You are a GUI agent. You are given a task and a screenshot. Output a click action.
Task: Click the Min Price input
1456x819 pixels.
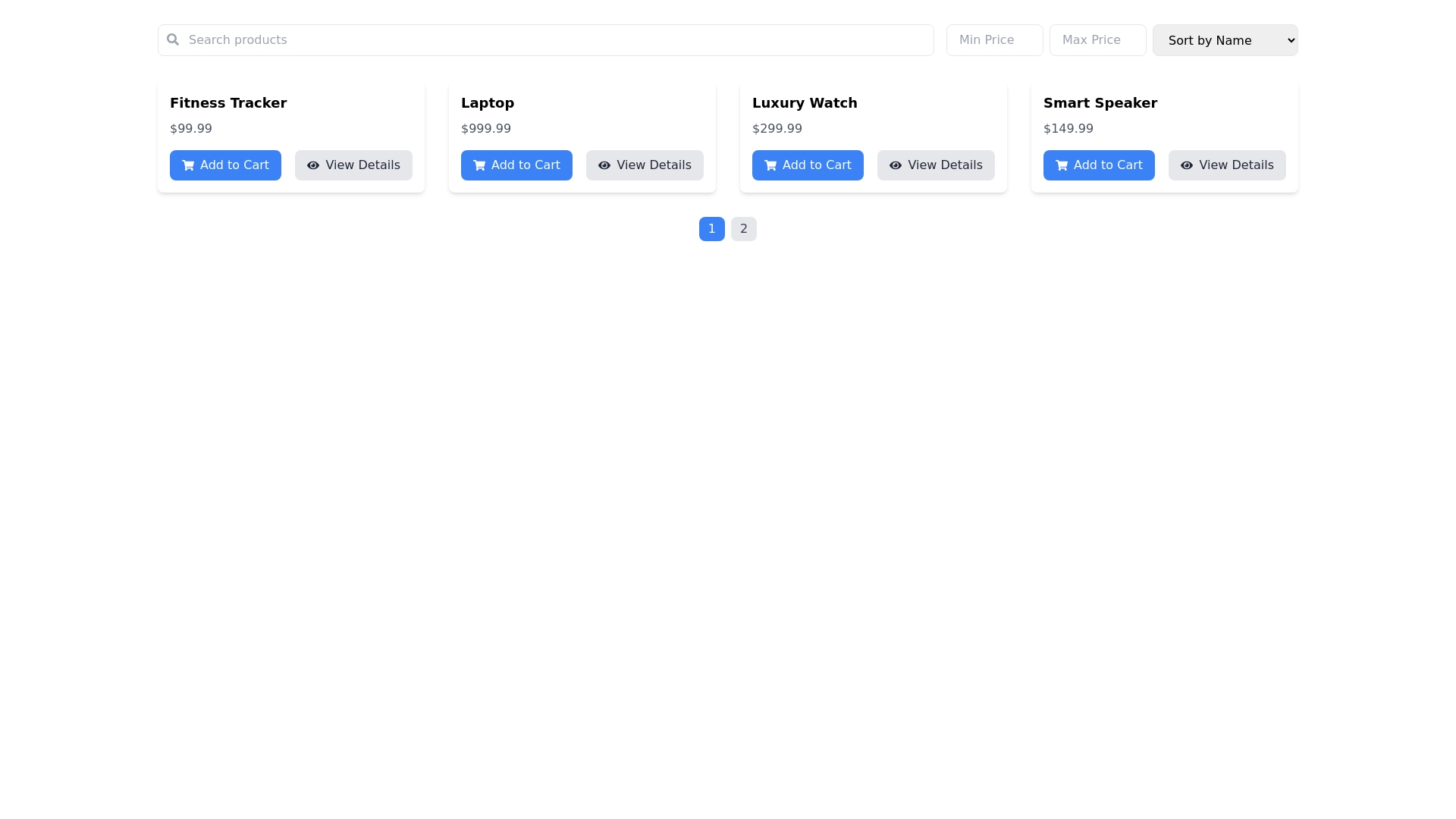[x=995, y=40]
